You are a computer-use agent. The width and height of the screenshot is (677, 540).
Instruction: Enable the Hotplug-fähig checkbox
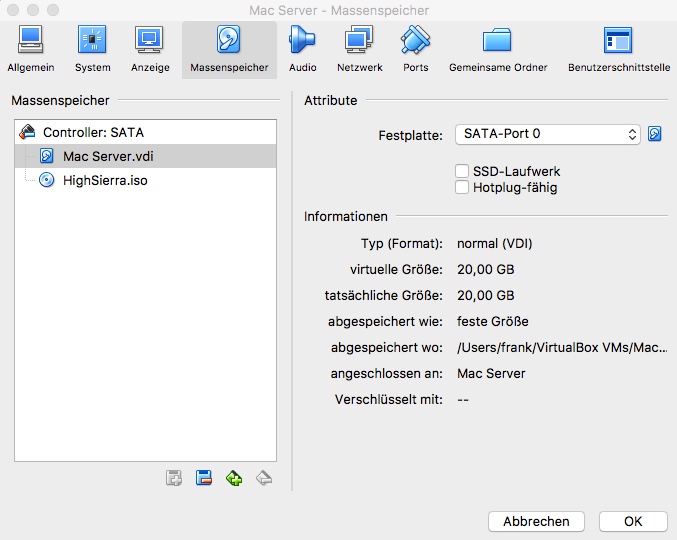tap(462, 187)
